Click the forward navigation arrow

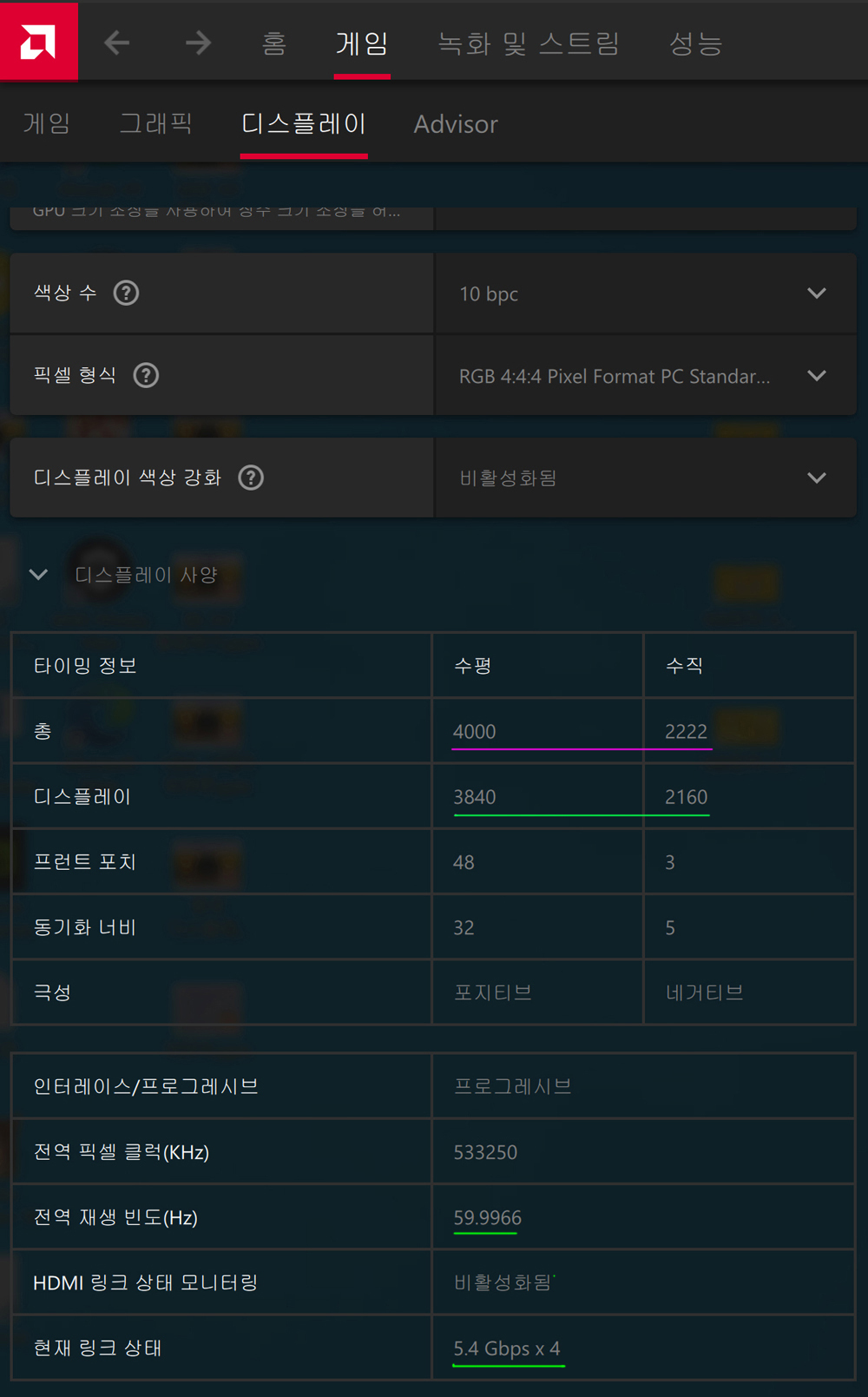(x=198, y=42)
